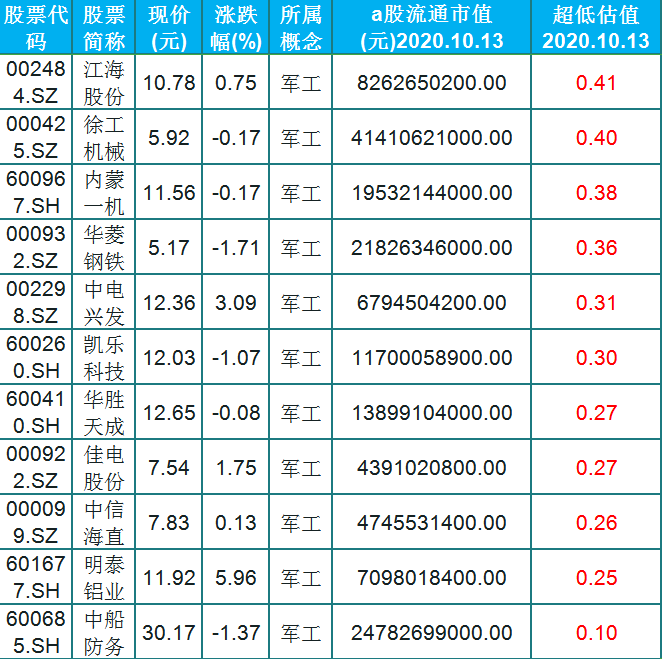Click stock name 江海股份
This screenshot has height=659, width=662.
pos(103,82)
